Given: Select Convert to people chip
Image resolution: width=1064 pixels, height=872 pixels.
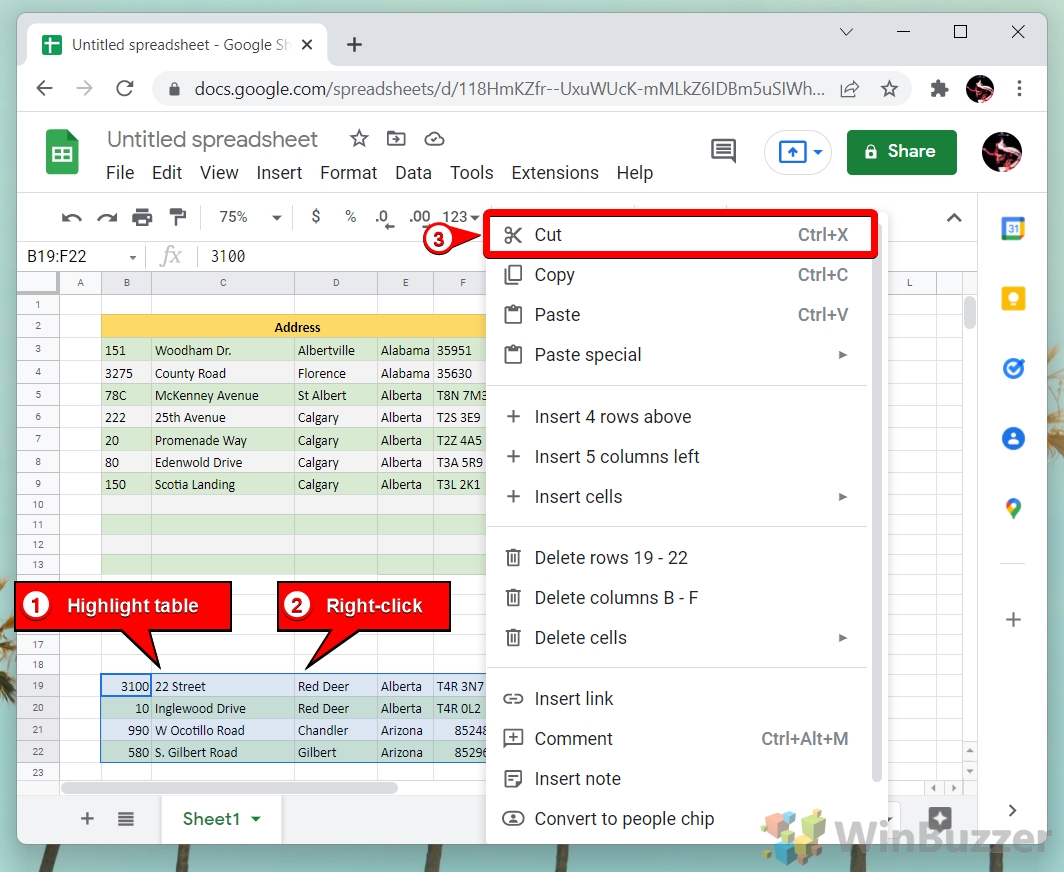Looking at the screenshot, I should 677,819.
